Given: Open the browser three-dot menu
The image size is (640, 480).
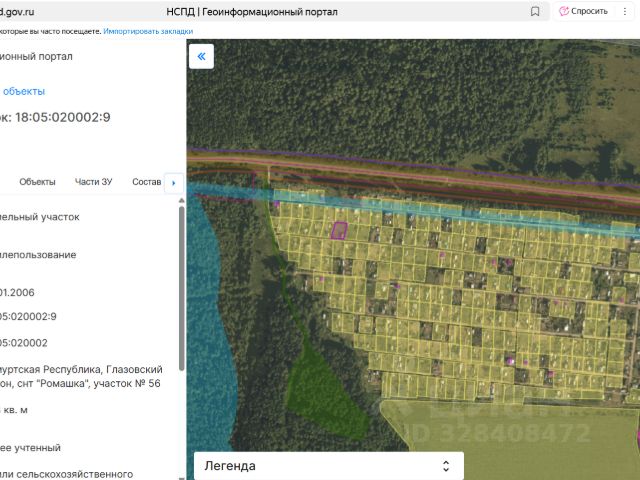Looking at the screenshot, I should tap(625, 11).
